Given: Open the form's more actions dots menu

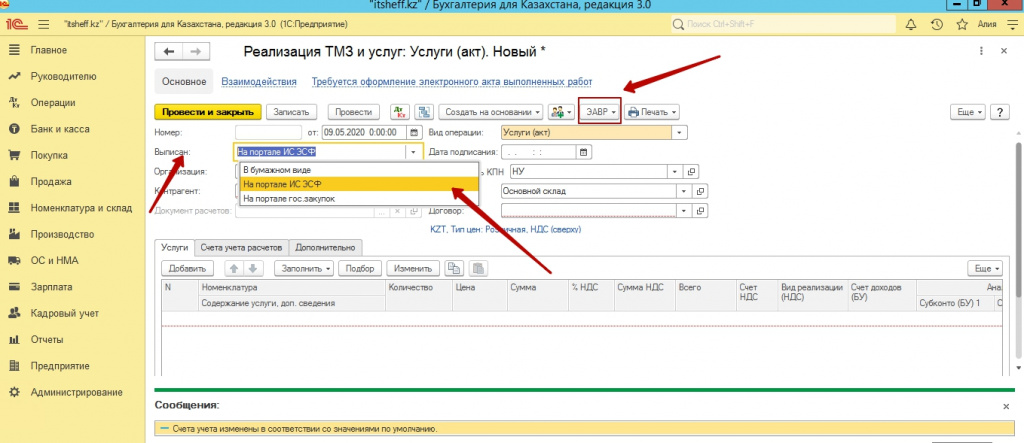Looking at the screenshot, I should (x=981, y=51).
